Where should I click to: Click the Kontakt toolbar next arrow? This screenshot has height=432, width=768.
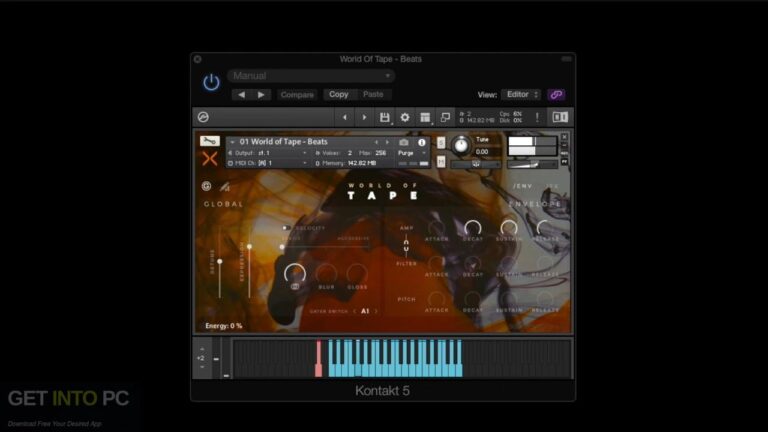pos(364,118)
